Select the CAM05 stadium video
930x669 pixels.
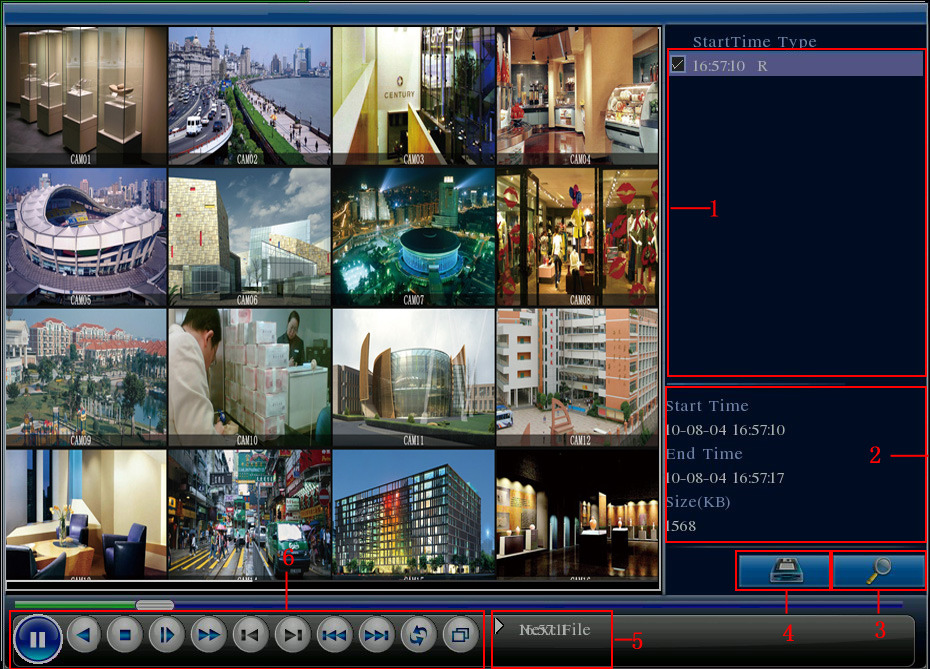pyautogui.click(x=86, y=237)
